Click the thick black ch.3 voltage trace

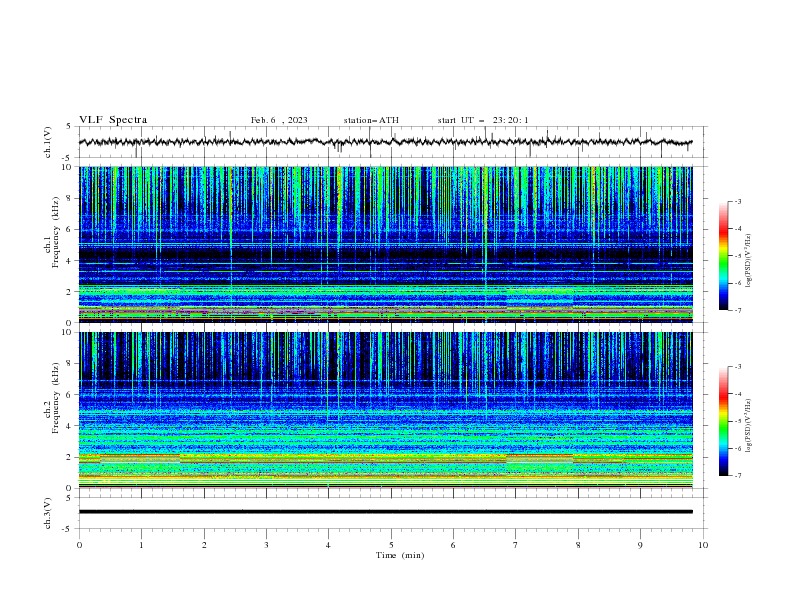[386, 512]
